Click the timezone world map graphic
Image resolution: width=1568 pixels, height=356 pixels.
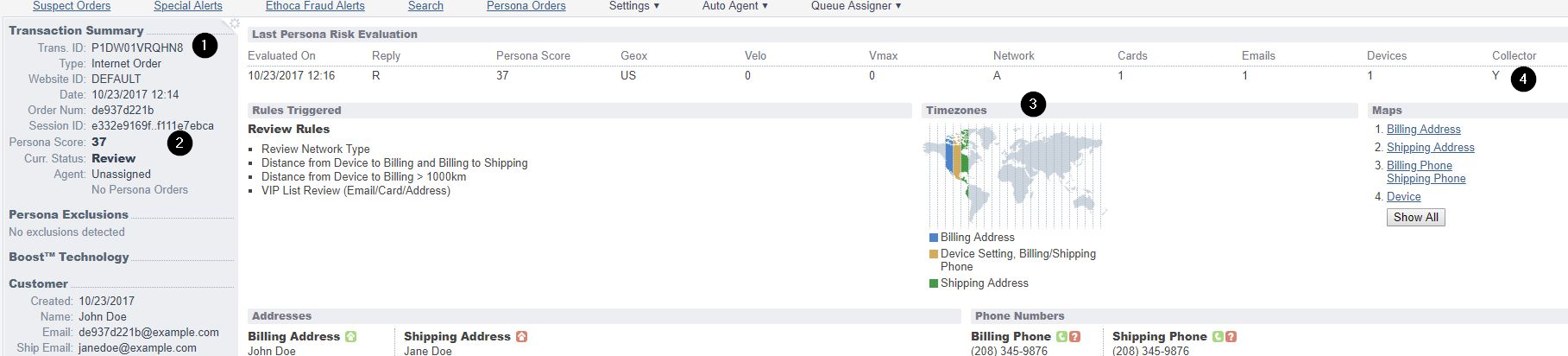pyautogui.click(x=1015, y=175)
